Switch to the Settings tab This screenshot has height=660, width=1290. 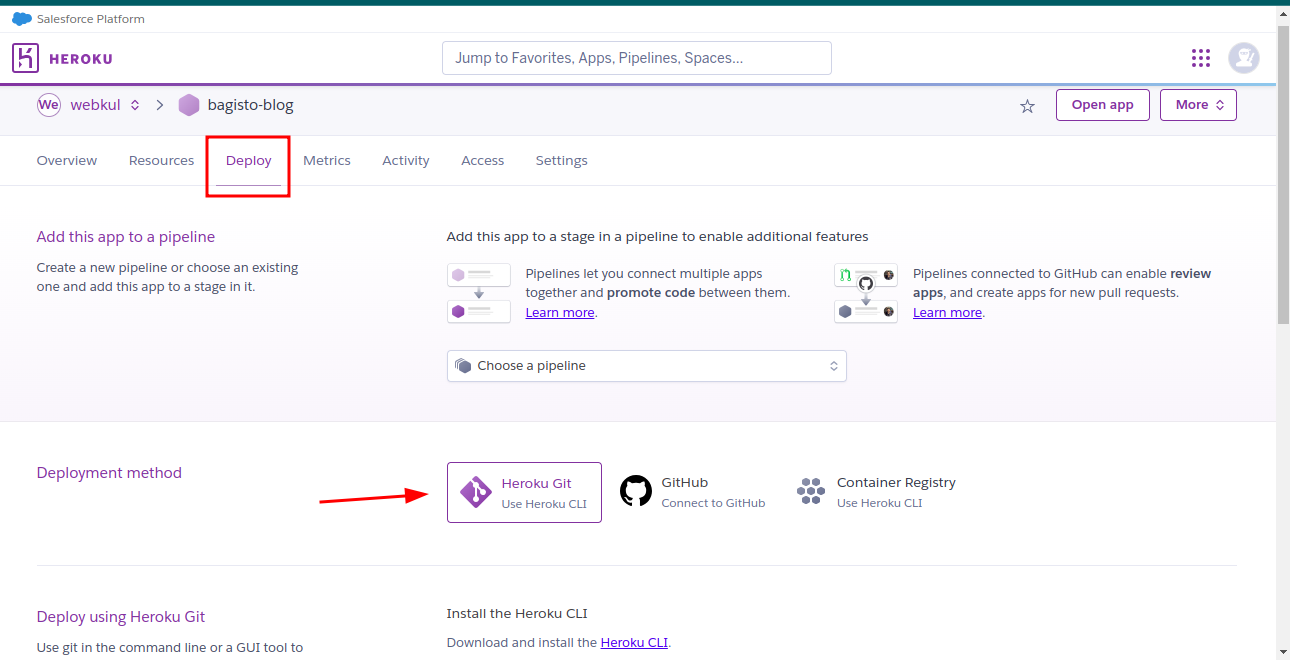coord(561,161)
